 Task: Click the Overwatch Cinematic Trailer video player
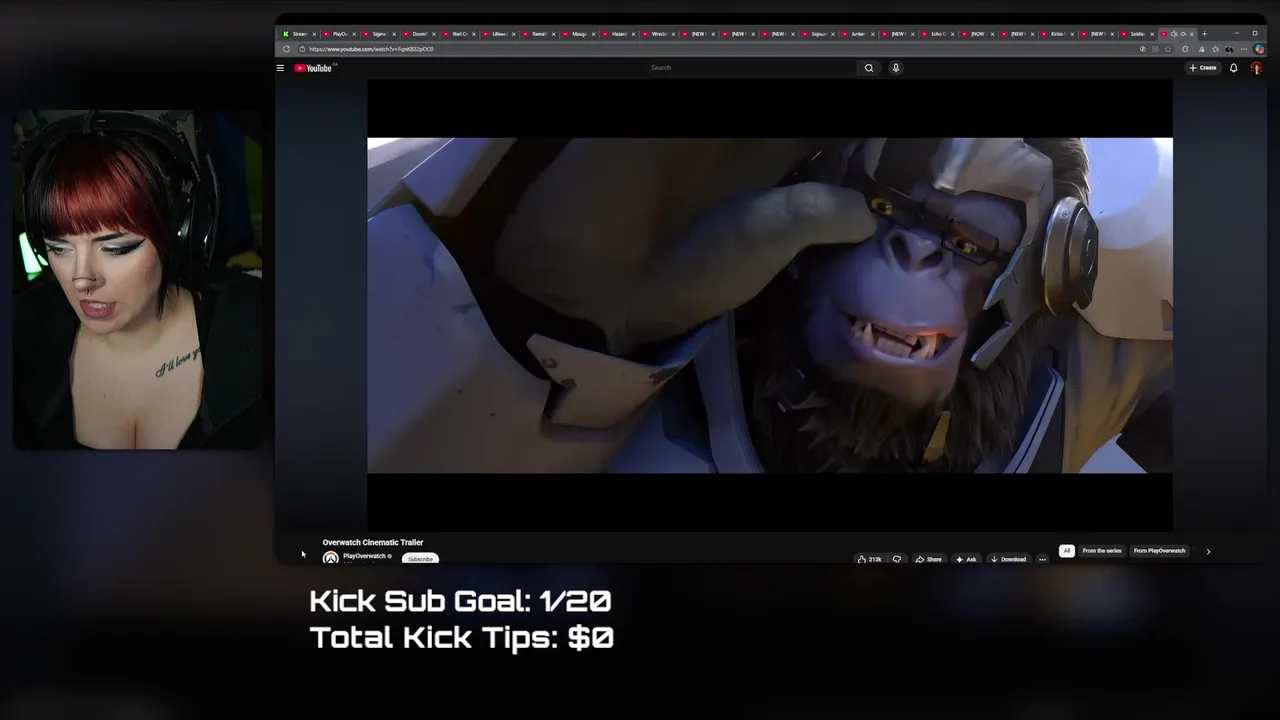coord(770,305)
